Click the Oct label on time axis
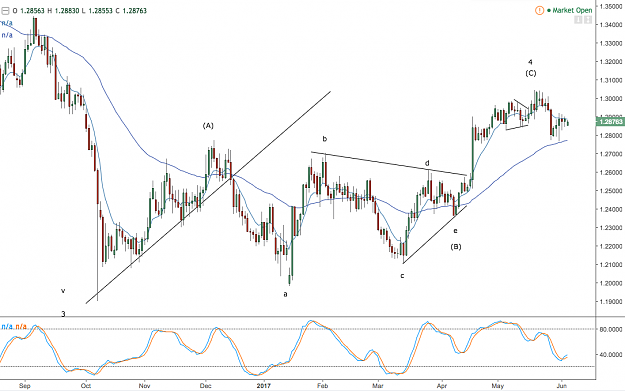625x391 pixels. tap(86, 386)
